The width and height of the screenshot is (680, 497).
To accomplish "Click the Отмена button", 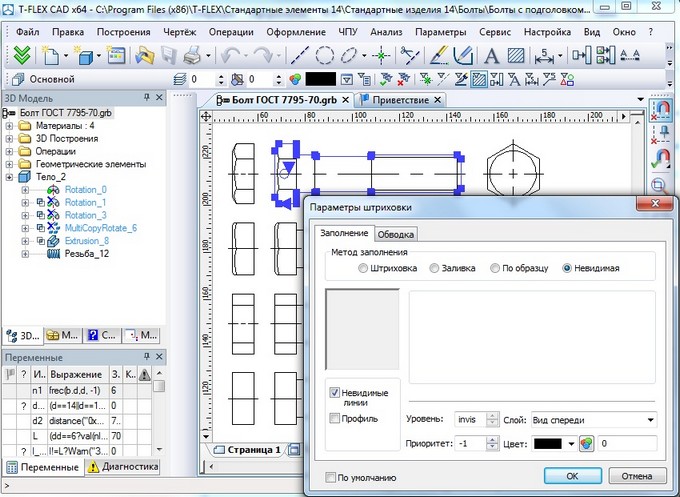I will 637,476.
